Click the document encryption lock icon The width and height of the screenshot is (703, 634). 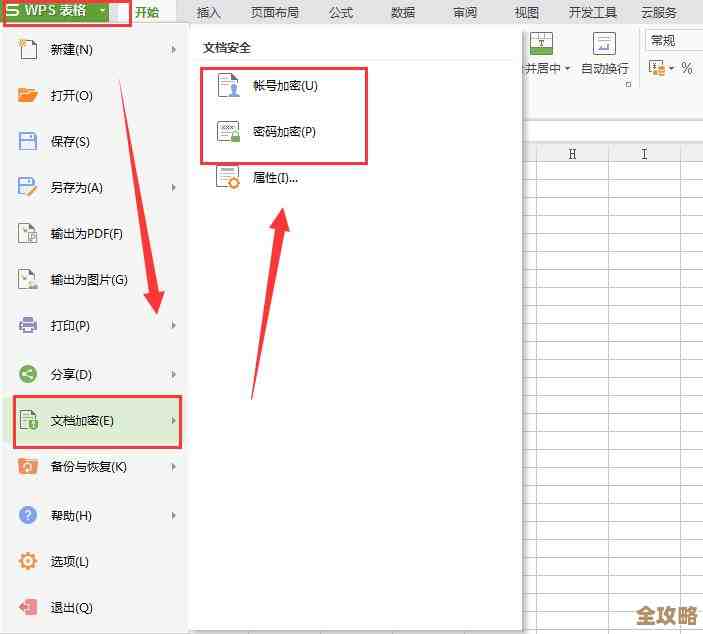coord(29,420)
